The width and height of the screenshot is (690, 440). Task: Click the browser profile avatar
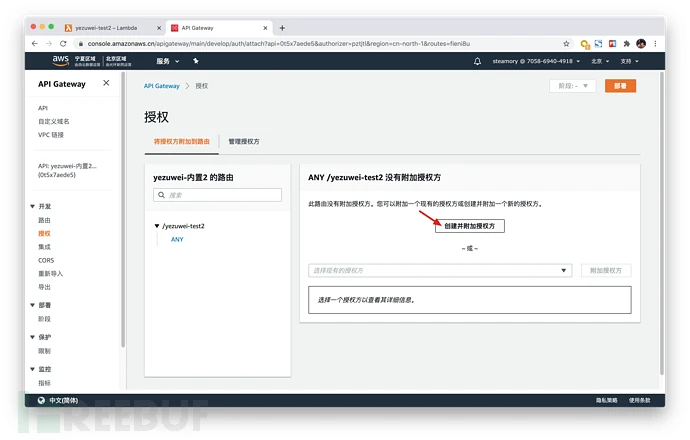point(641,44)
